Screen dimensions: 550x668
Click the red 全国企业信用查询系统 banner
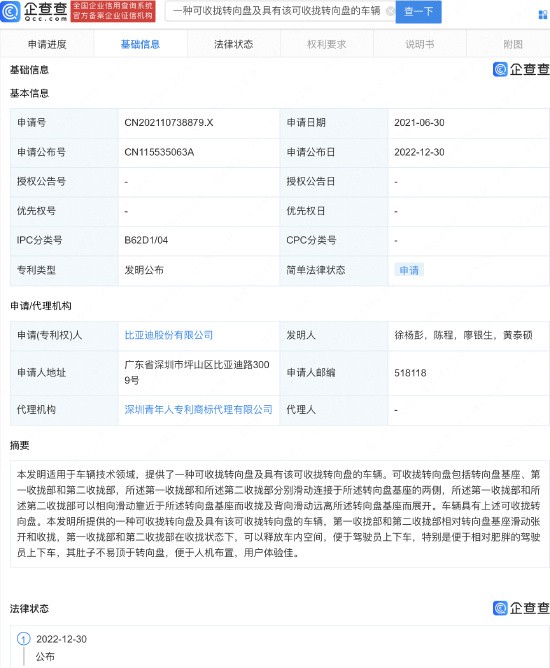click(112, 11)
